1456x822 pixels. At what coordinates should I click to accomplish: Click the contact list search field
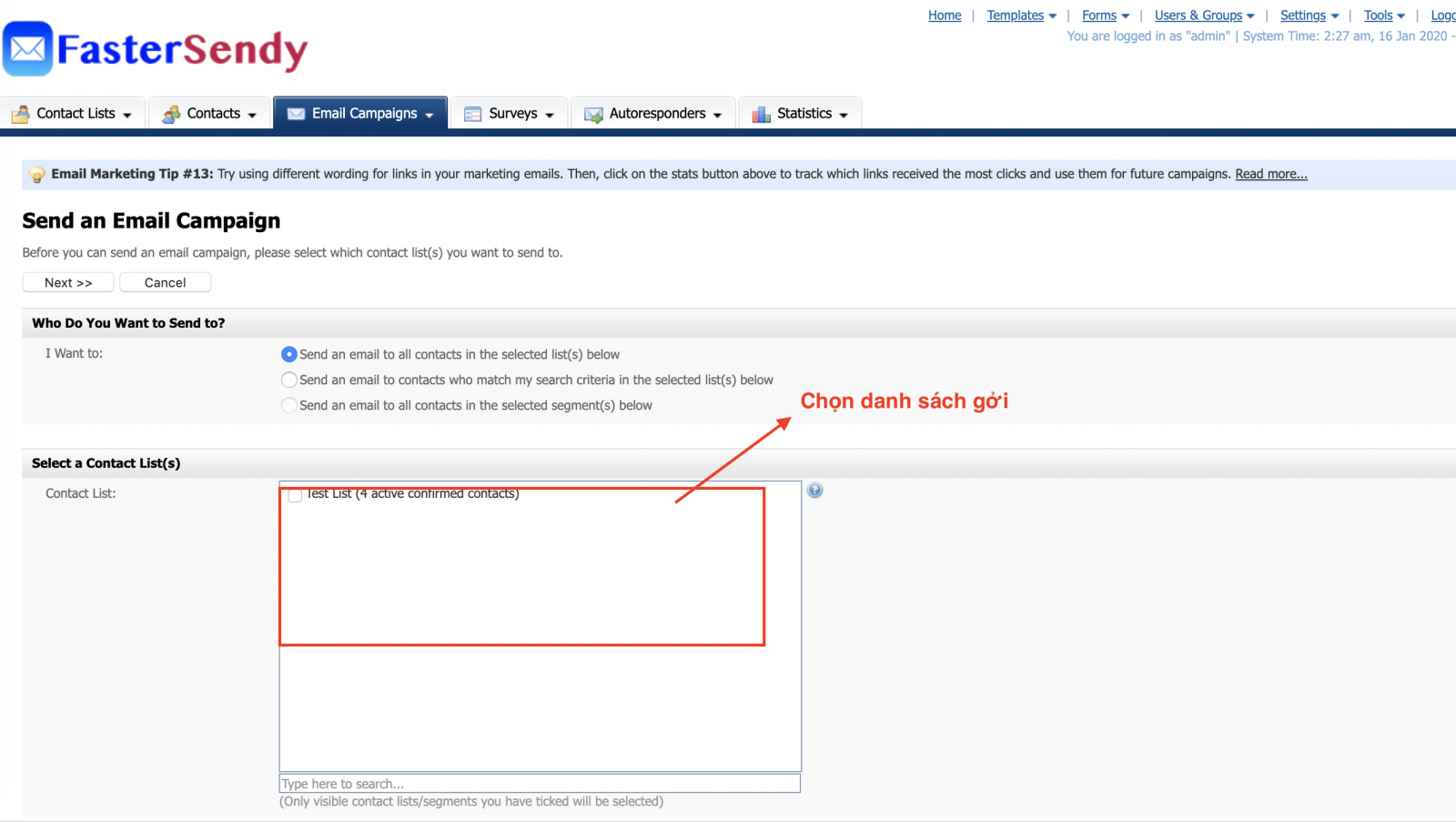pyautogui.click(x=540, y=784)
